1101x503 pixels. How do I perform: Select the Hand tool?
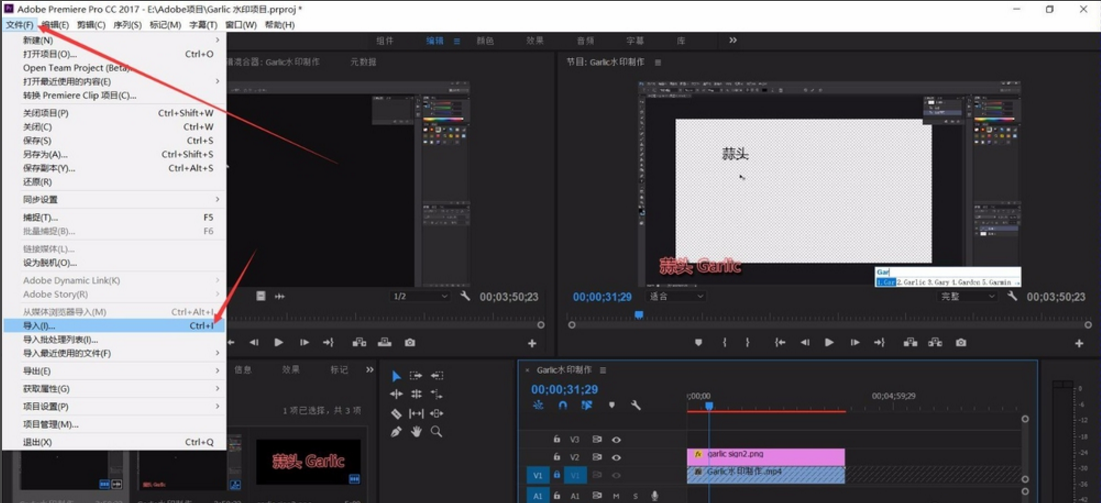[x=416, y=432]
